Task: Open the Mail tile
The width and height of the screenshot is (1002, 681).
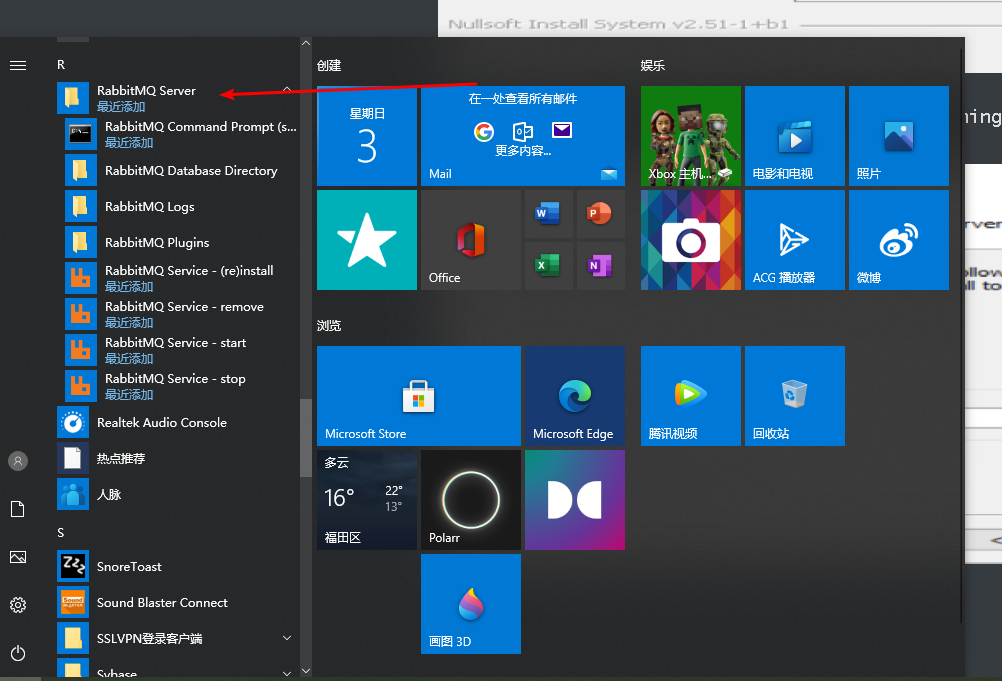Action: pyautogui.click(x=523, y=136)
